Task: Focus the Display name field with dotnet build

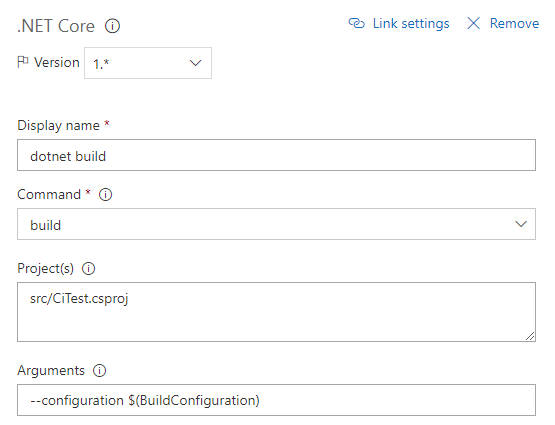Action: click(276, 155)
